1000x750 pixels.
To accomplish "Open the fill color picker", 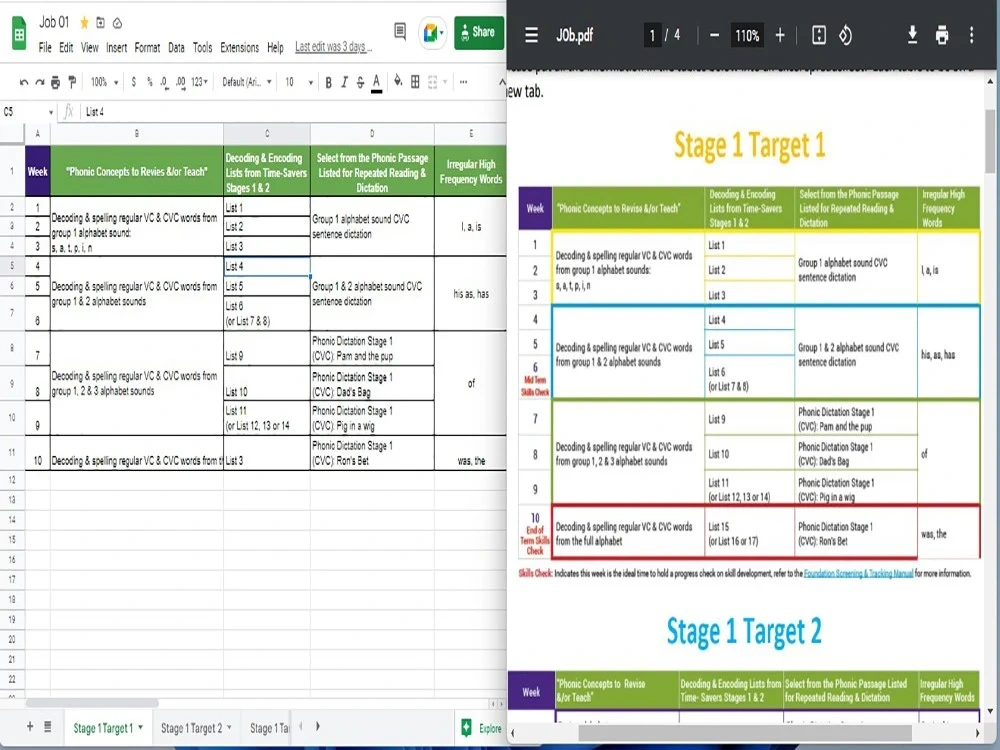I will click(398, 81).
